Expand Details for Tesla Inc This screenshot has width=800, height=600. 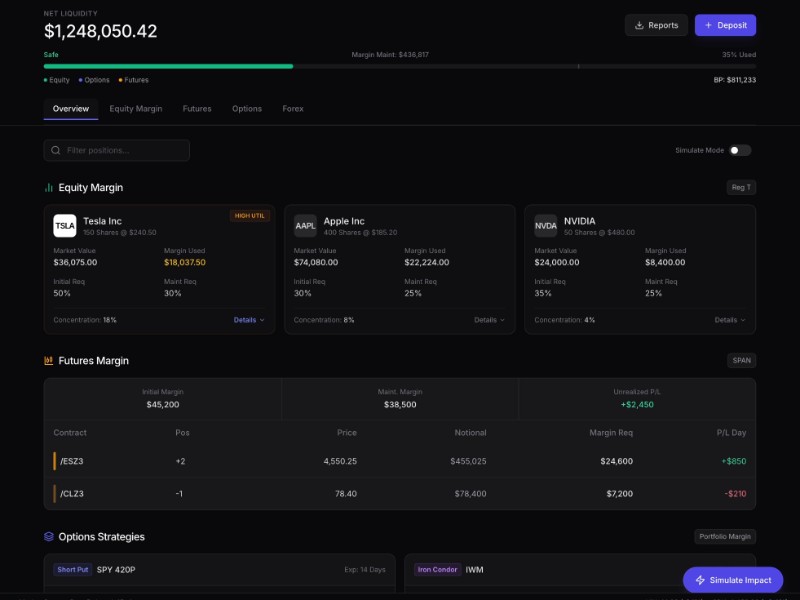coord(249,320)
